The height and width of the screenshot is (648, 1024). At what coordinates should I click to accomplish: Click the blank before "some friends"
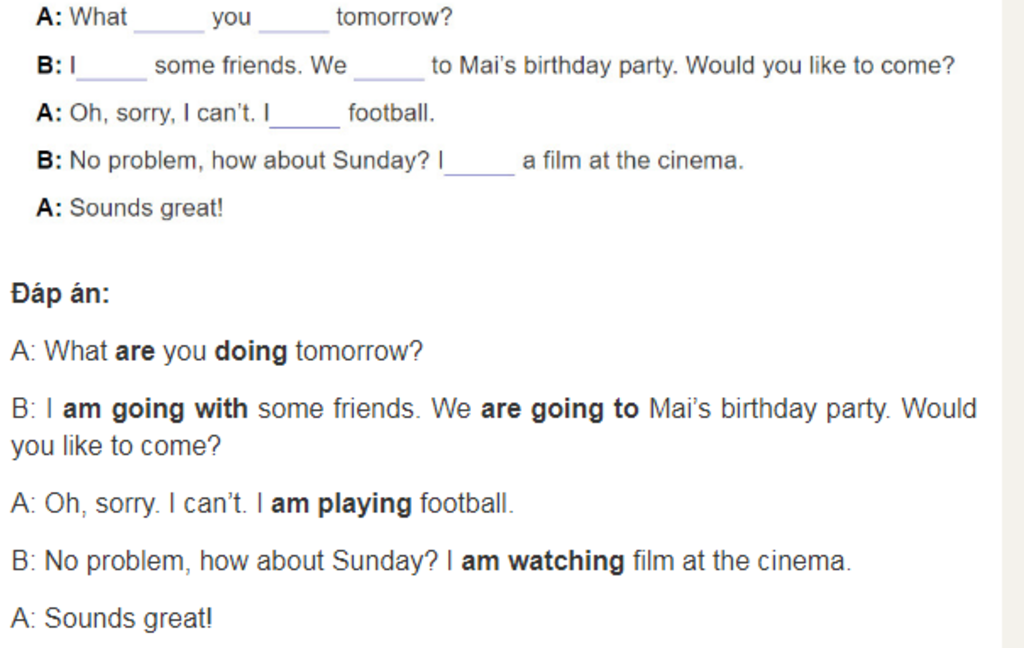coord(112,70)
